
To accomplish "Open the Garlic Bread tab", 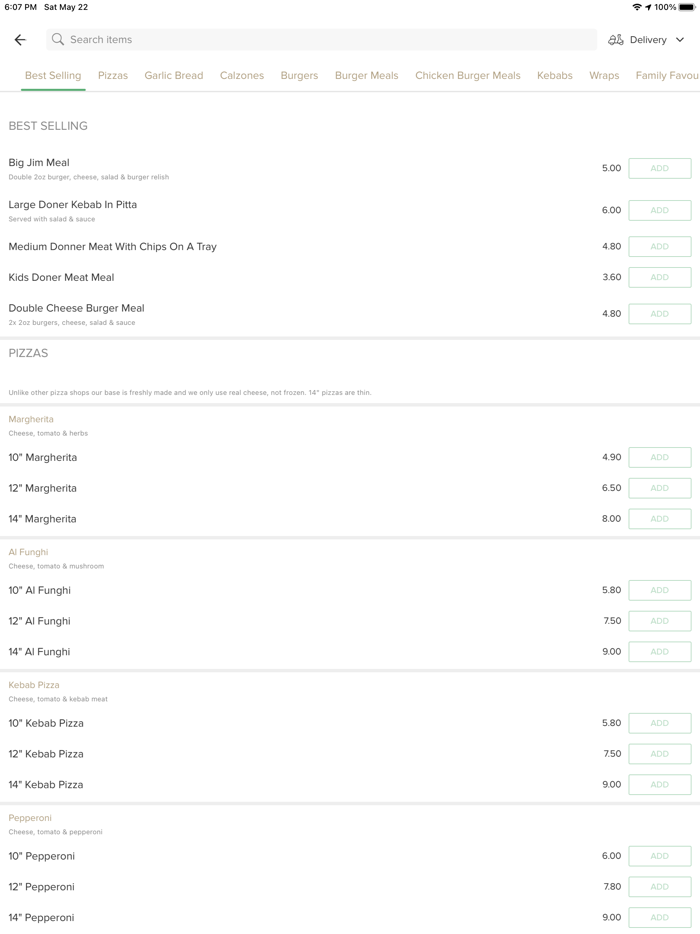I will coord(174,76).
